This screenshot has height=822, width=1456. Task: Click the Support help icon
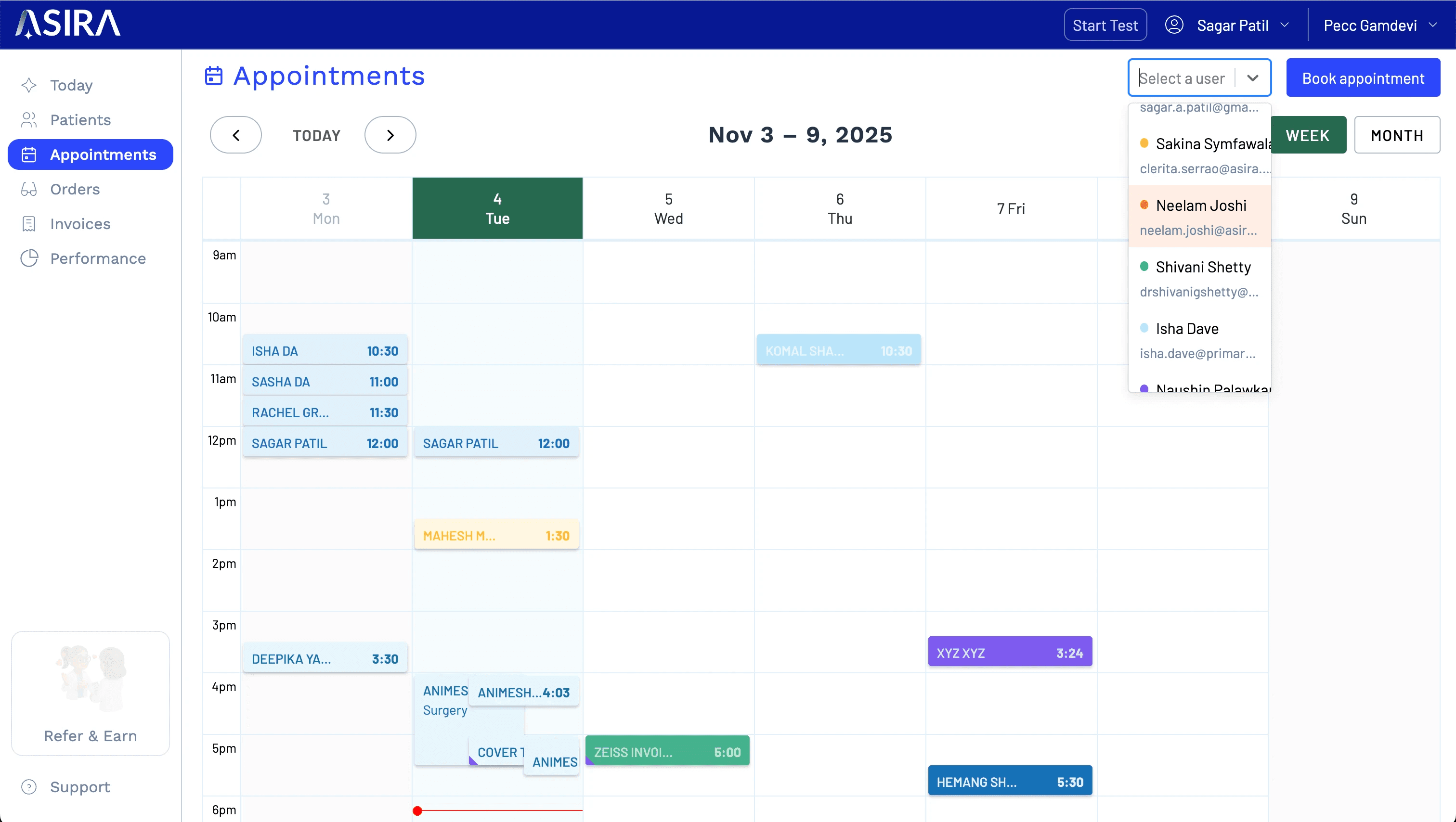point(29,786)
